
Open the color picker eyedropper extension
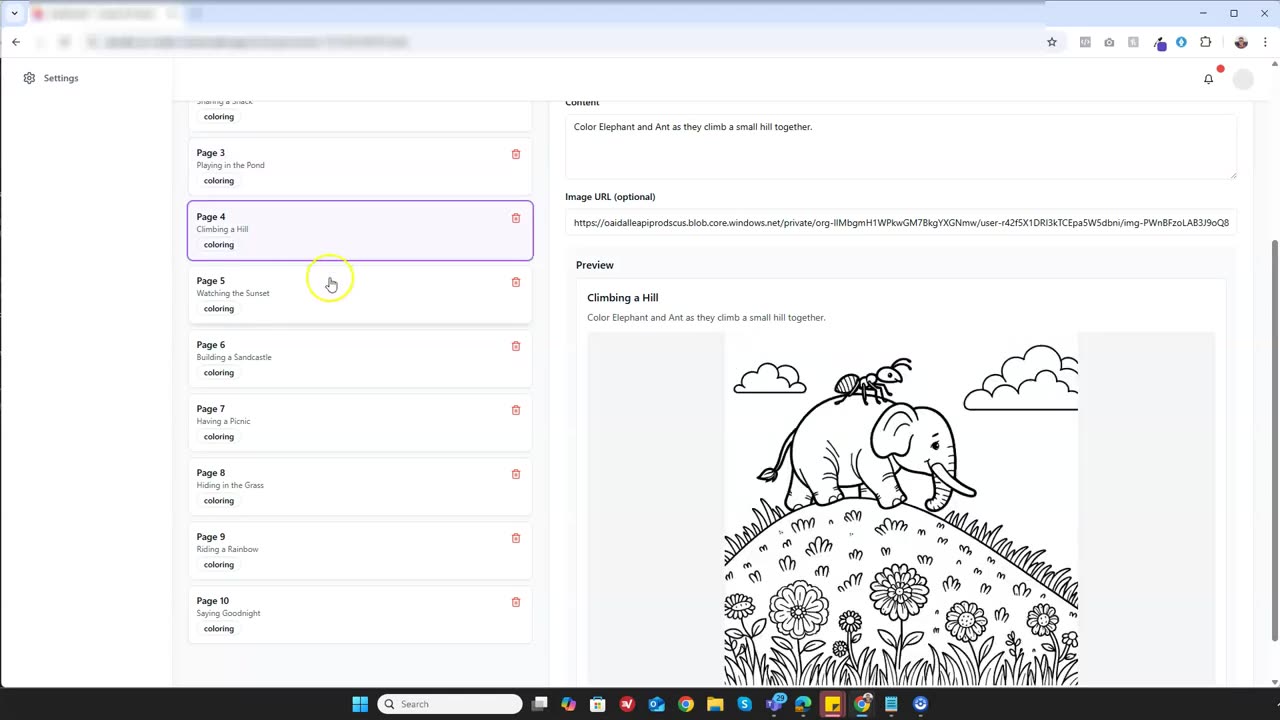tap(1159, 43)
